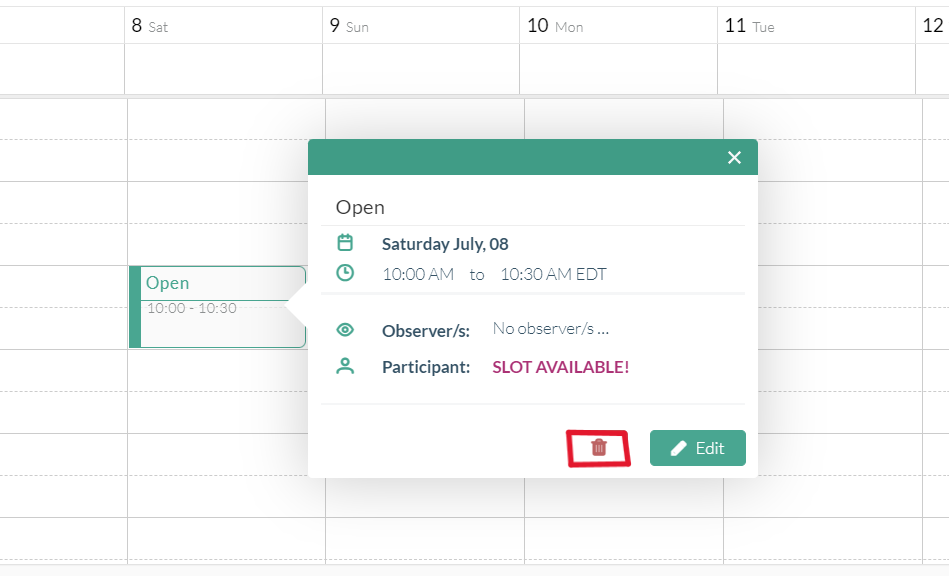Delete the appointment using the trash icon
The image size is (949, 576).
[598, 447]
